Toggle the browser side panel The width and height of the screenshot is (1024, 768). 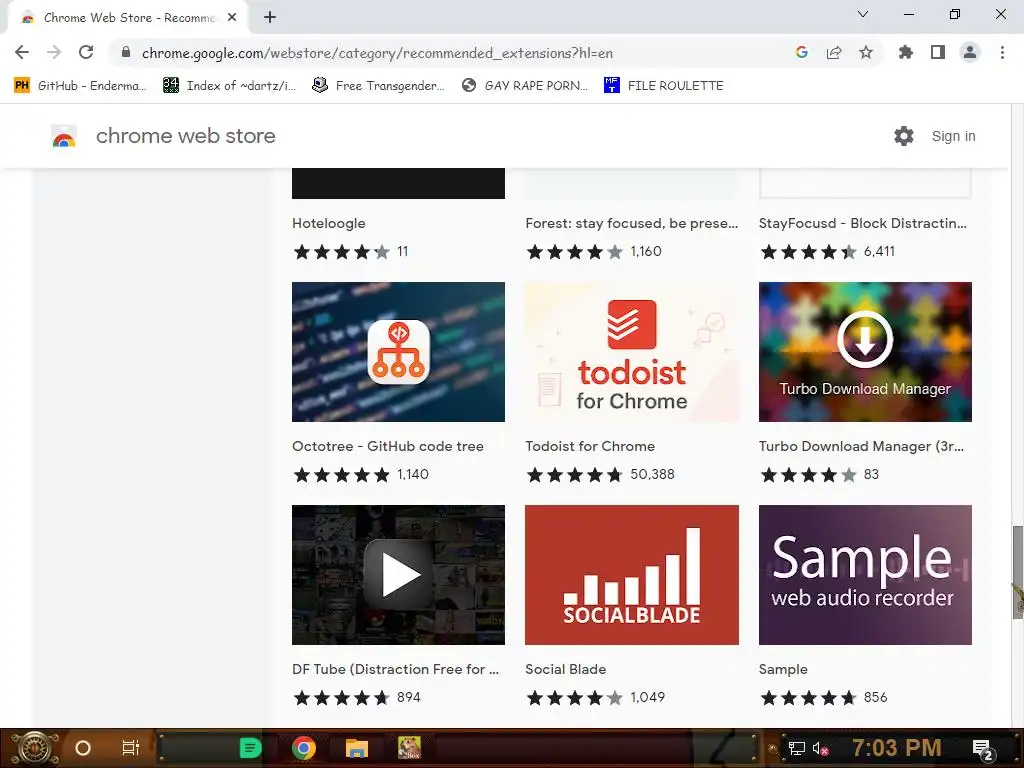[x=938, y=52]
